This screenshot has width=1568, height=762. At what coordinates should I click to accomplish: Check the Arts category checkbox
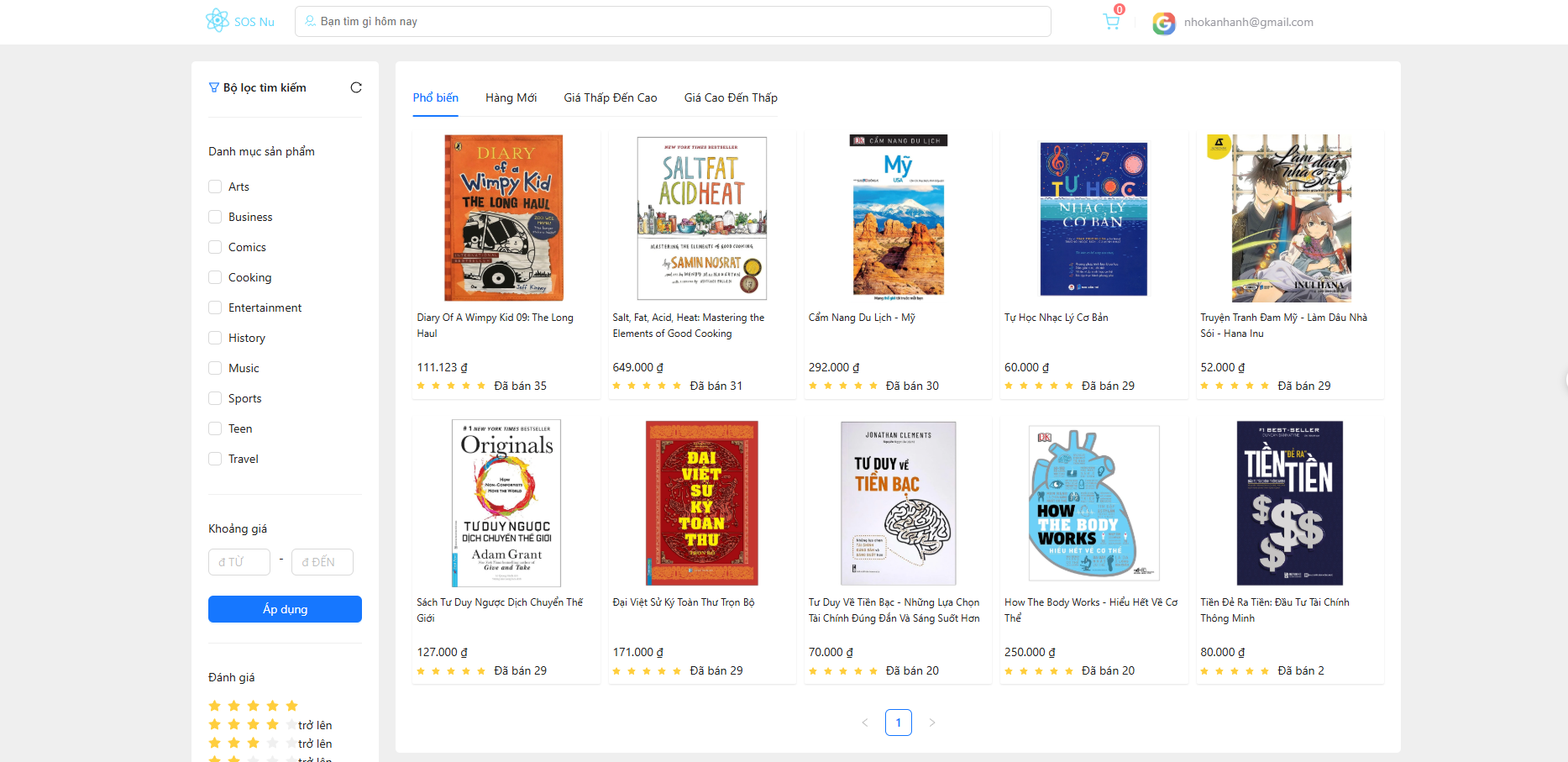(215, 187)
